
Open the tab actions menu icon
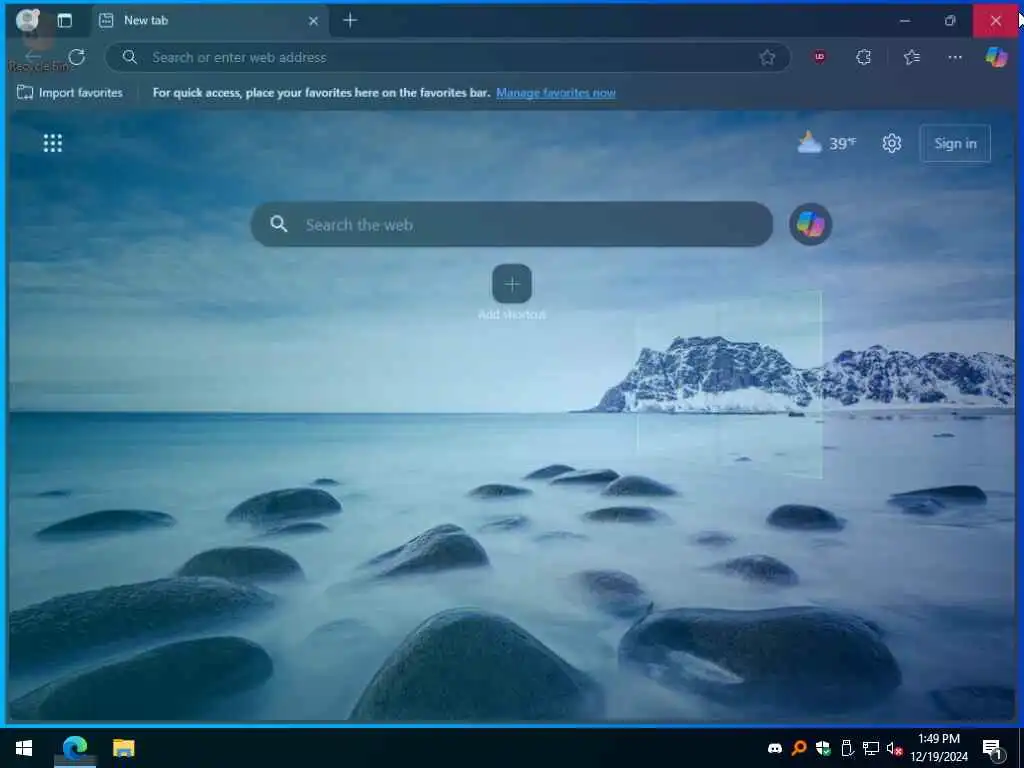pos(65,20)
